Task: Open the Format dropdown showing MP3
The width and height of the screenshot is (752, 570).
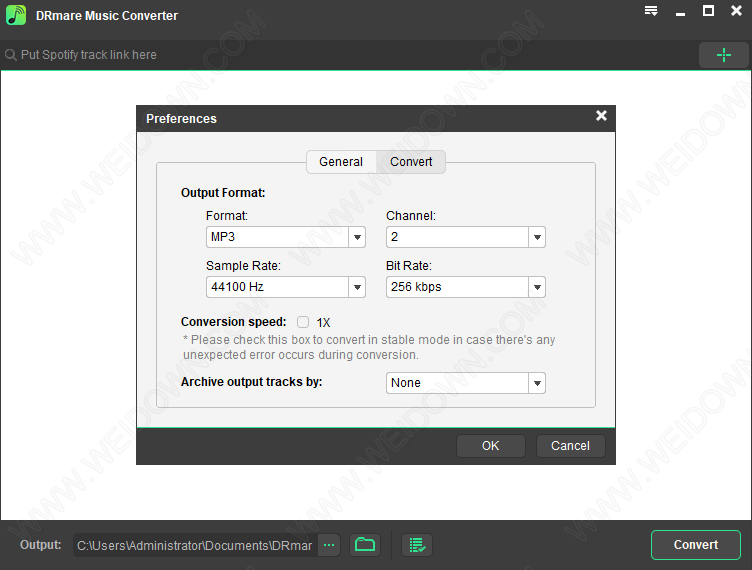Action: (286, 237)
